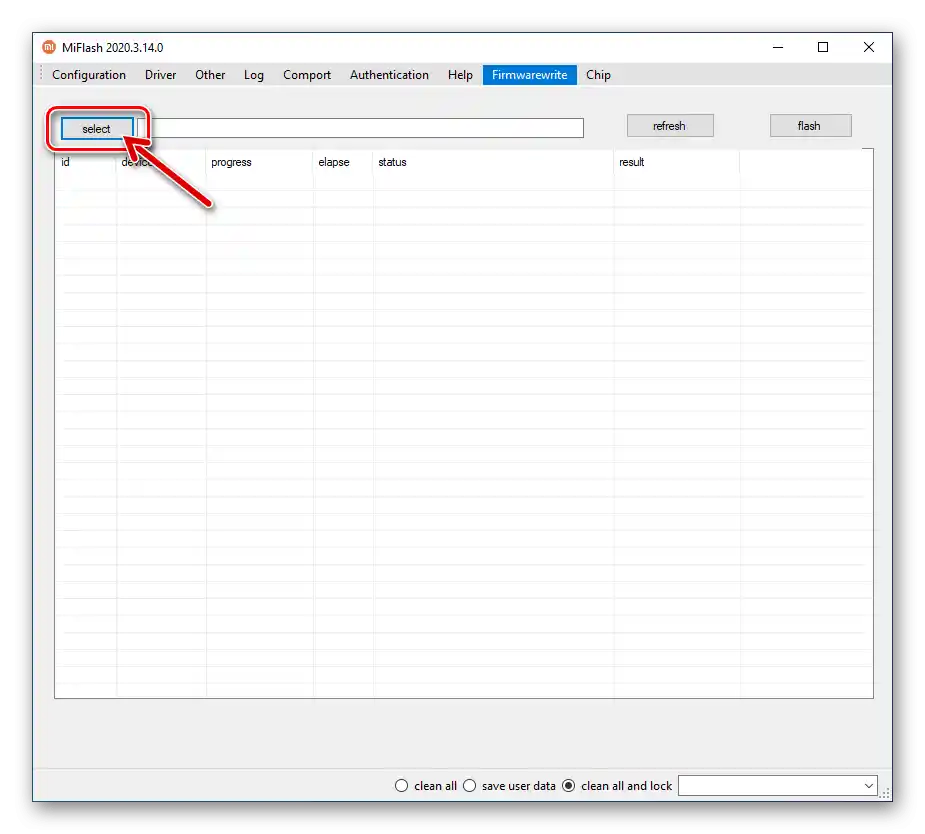Click the refresh button
925x834 pixels.
tap(670, 126)
